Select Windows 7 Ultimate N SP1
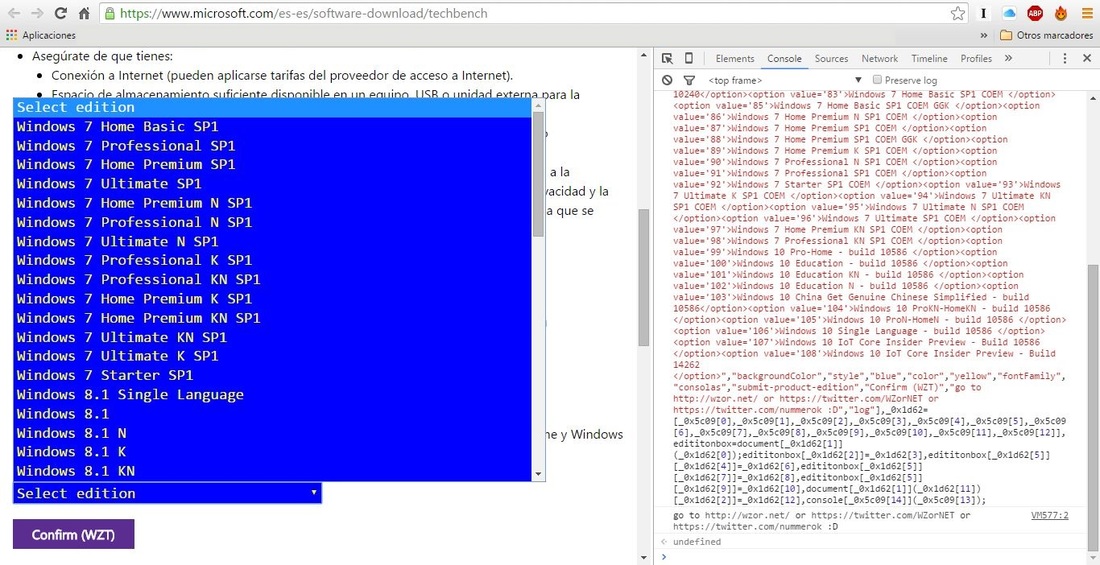 pyautogui.click(x=273, y=241)
